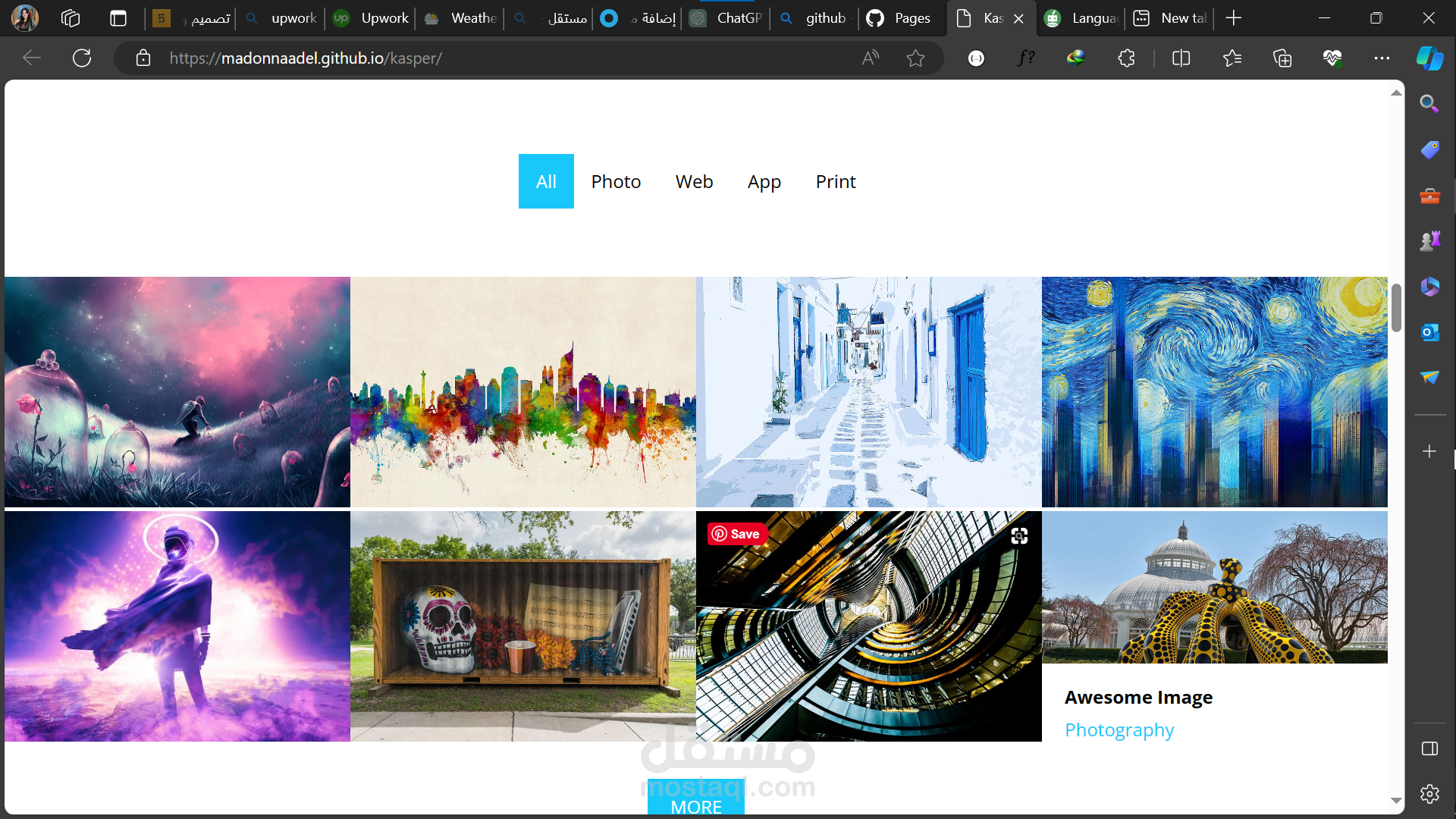Click the browser Refresh icon
The image size is (1456, 819).
82,58
